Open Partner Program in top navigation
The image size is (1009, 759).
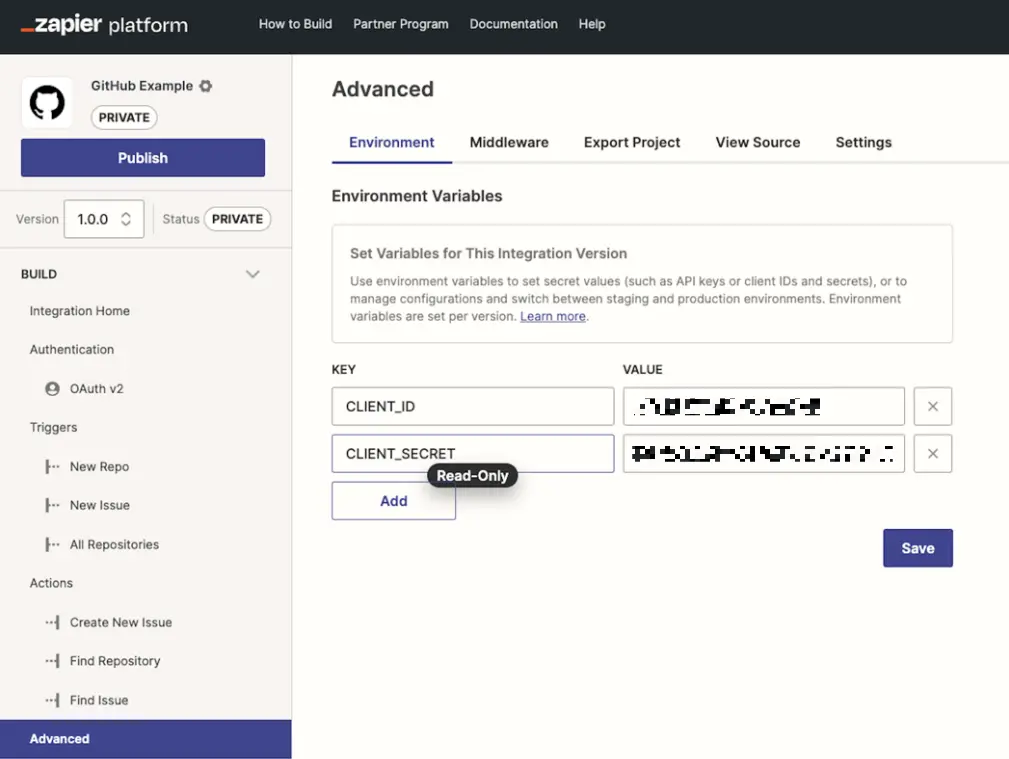click(401, 24)
